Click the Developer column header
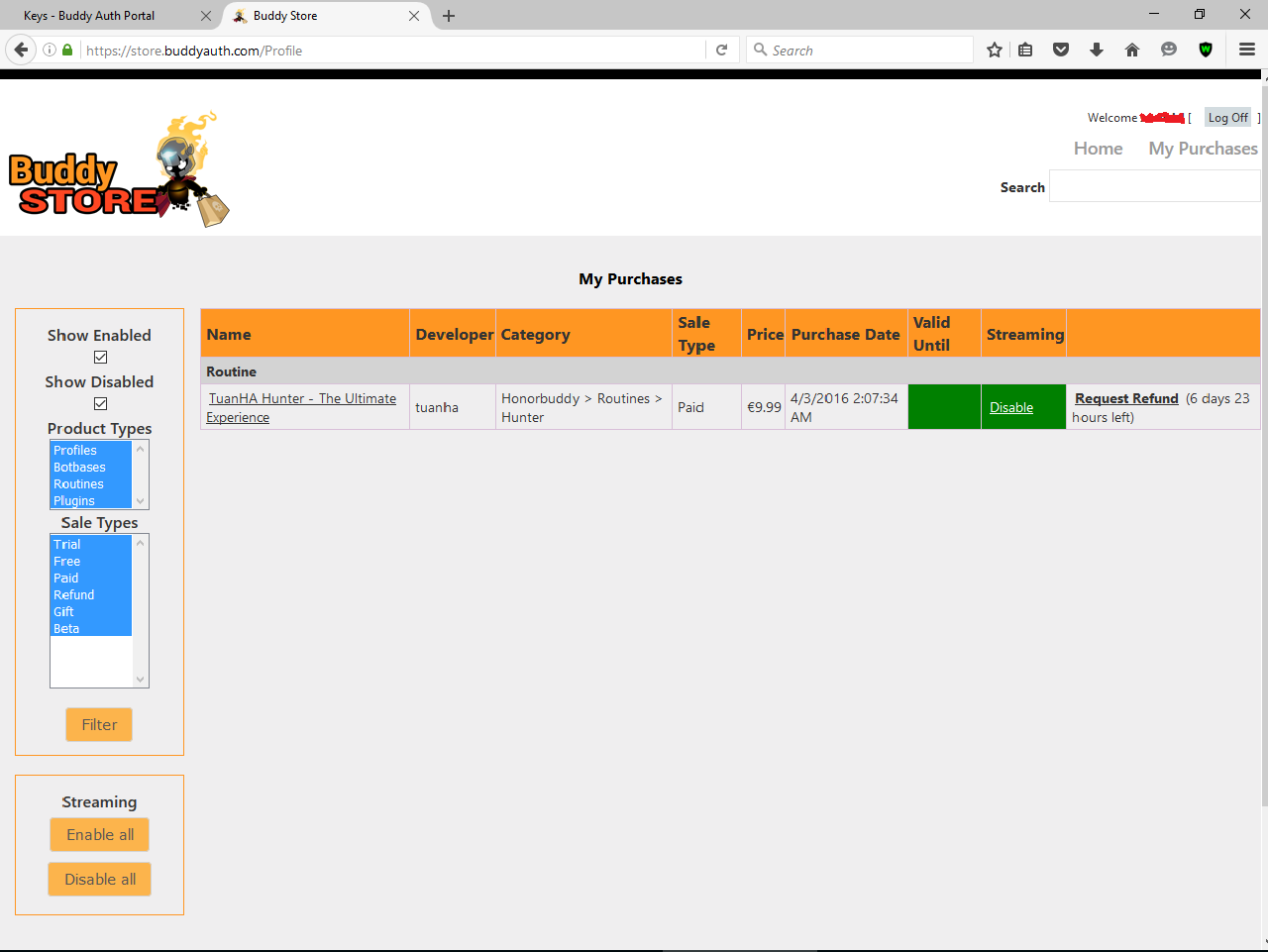 [x=455, y=335]
